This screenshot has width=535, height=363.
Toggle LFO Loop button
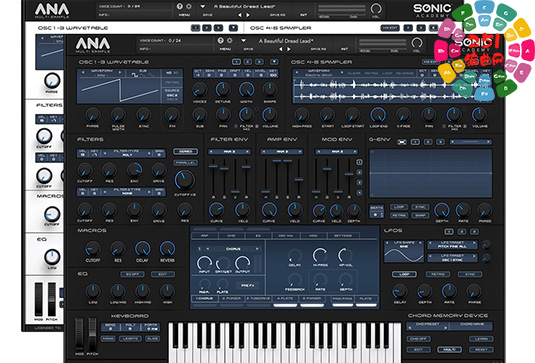404,274
